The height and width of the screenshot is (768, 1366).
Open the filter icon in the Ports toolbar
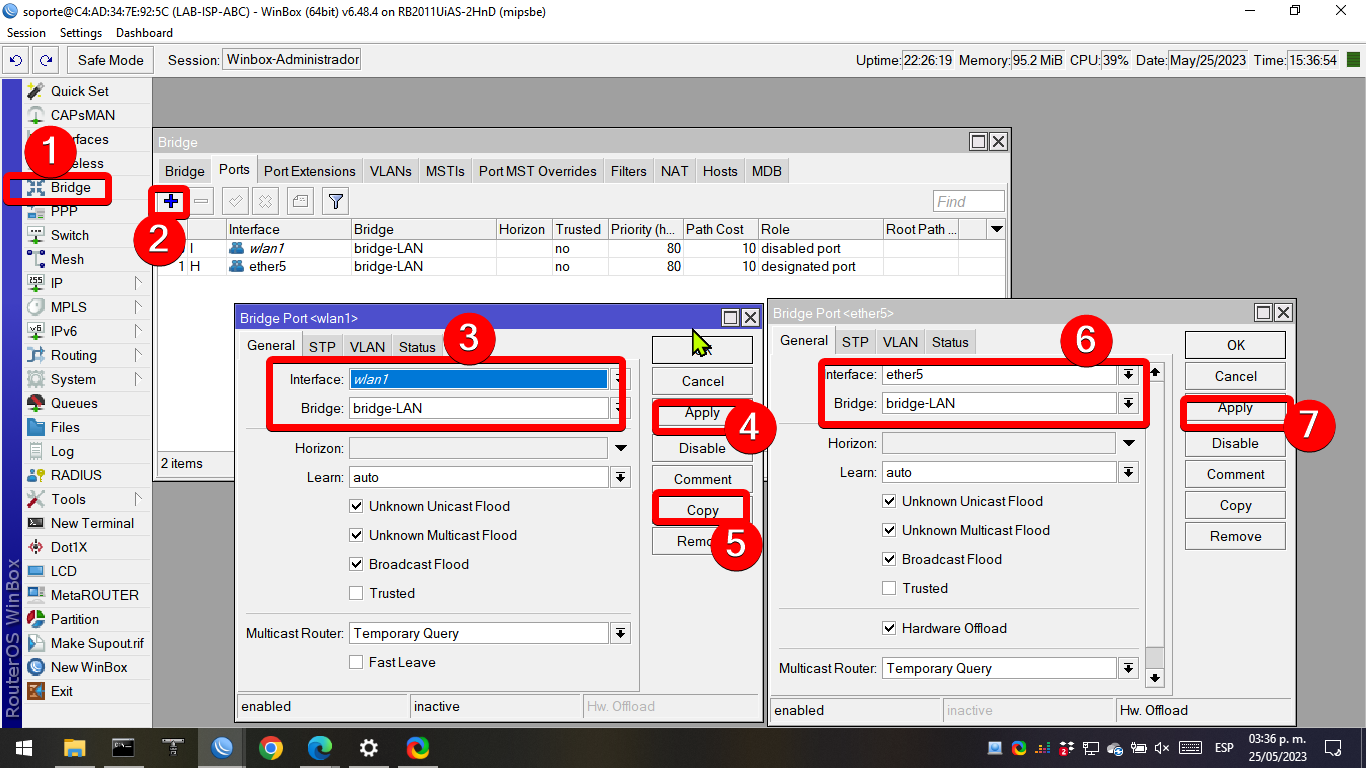click(335, 201)
